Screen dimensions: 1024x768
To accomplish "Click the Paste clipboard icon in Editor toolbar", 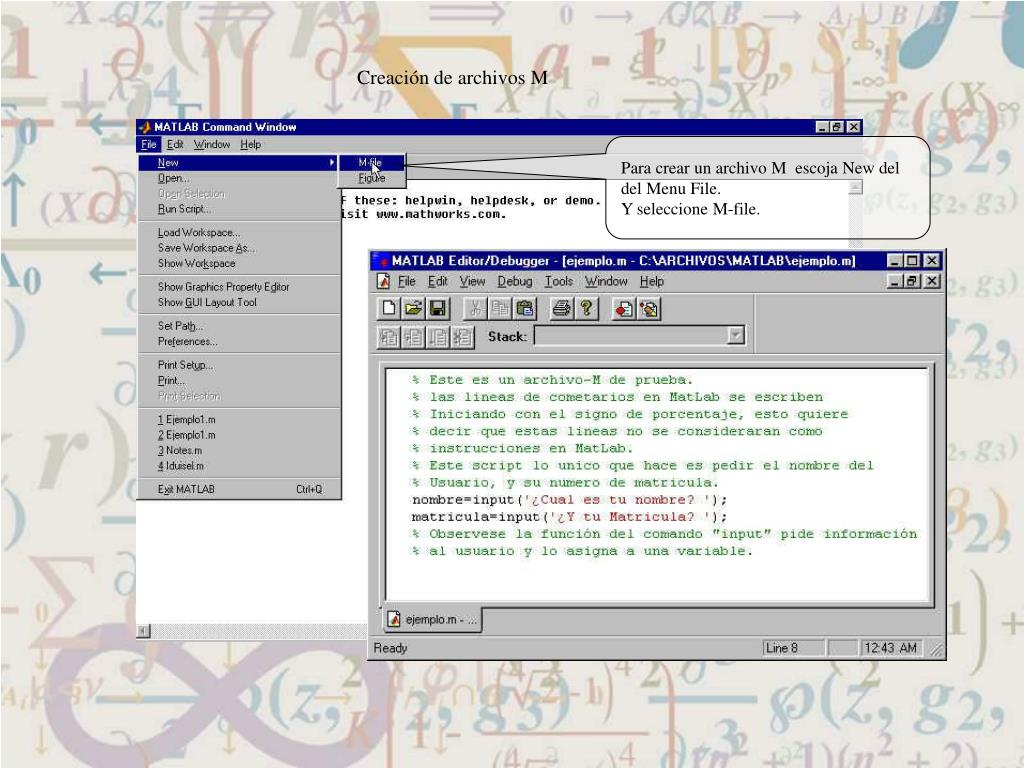I will click(524, 308).
